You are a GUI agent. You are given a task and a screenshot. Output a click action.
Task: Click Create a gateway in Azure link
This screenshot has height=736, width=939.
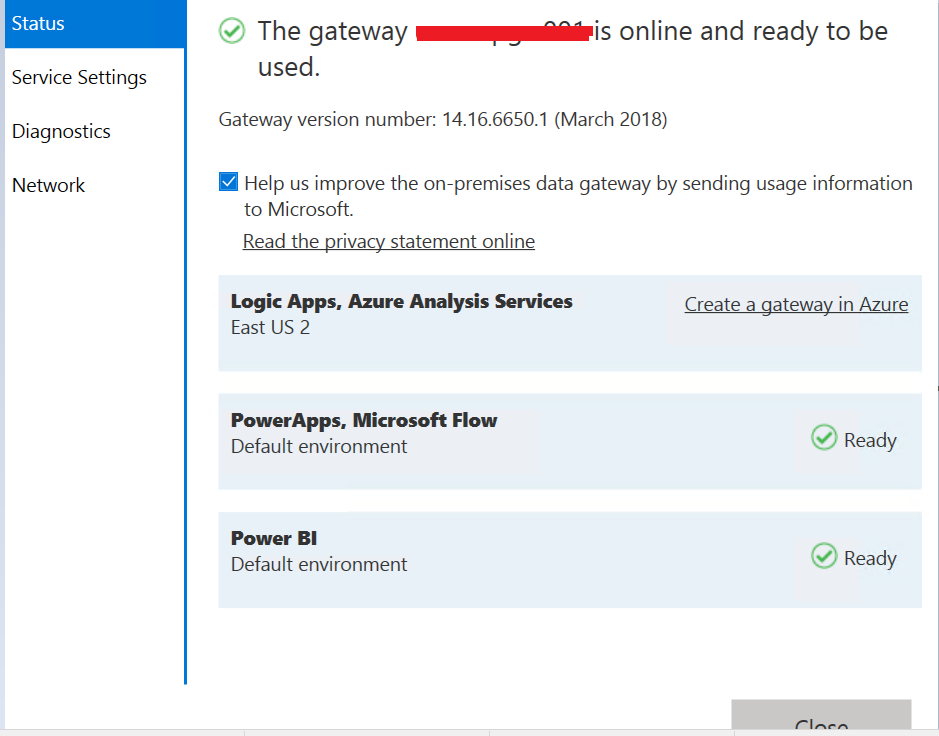(796, 304)
